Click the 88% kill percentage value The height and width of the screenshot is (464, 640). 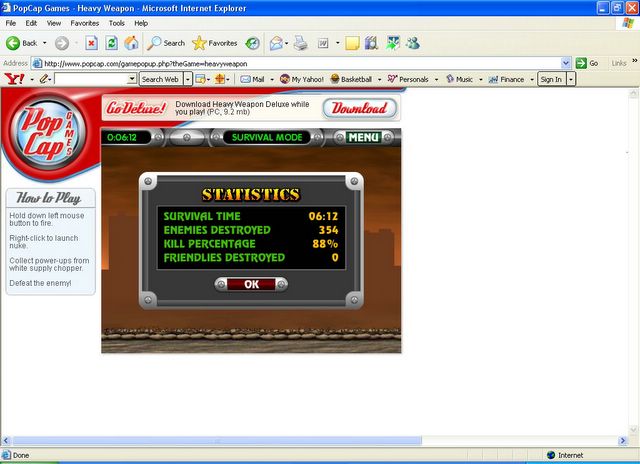(325, 244)
